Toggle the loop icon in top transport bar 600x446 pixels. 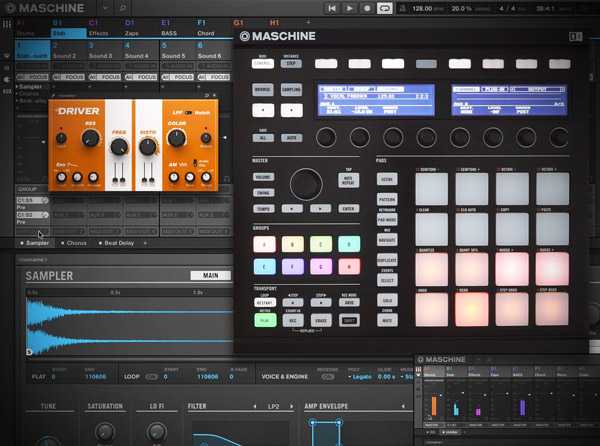(x=384, y=8)
